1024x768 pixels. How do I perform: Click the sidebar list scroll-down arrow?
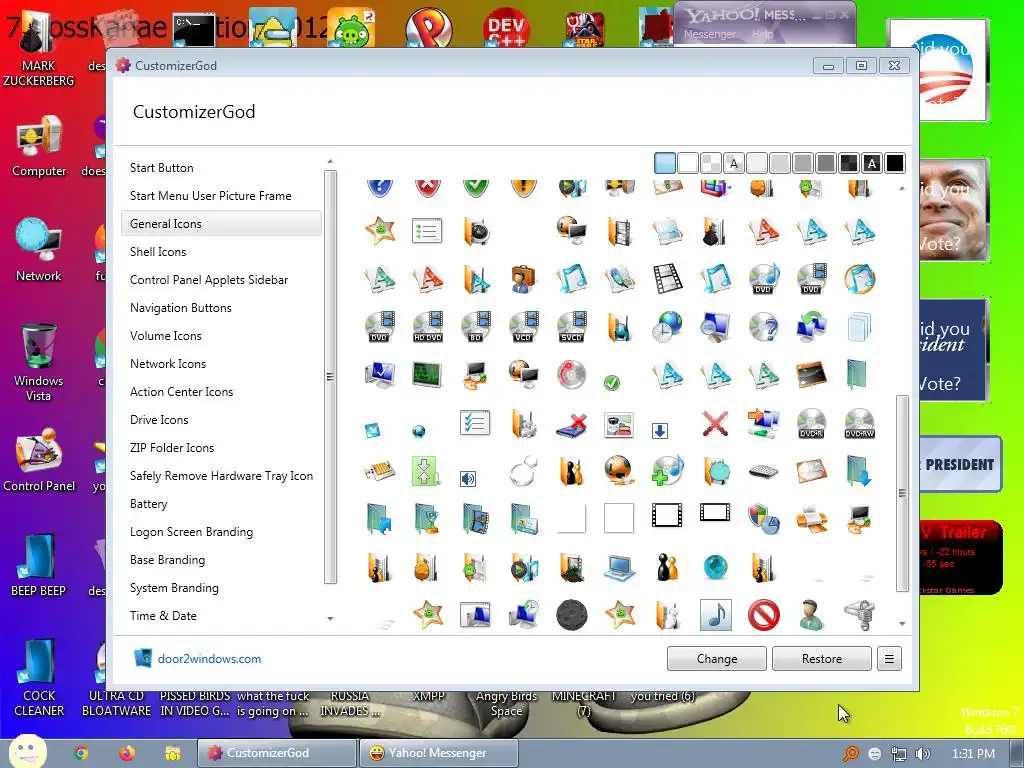[x=330, y=618]
